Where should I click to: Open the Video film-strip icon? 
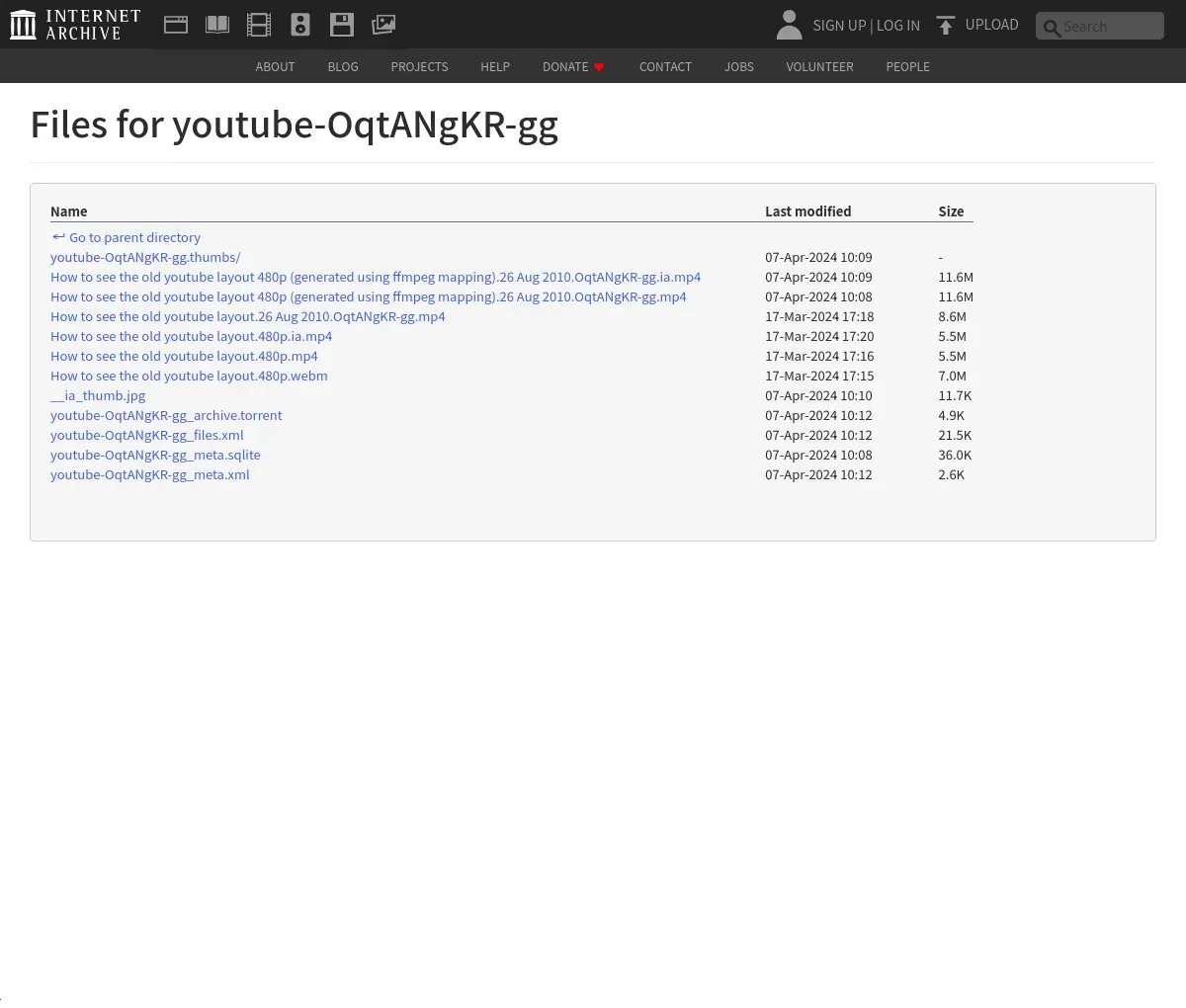pyautogui.click(x=259, y=25)
